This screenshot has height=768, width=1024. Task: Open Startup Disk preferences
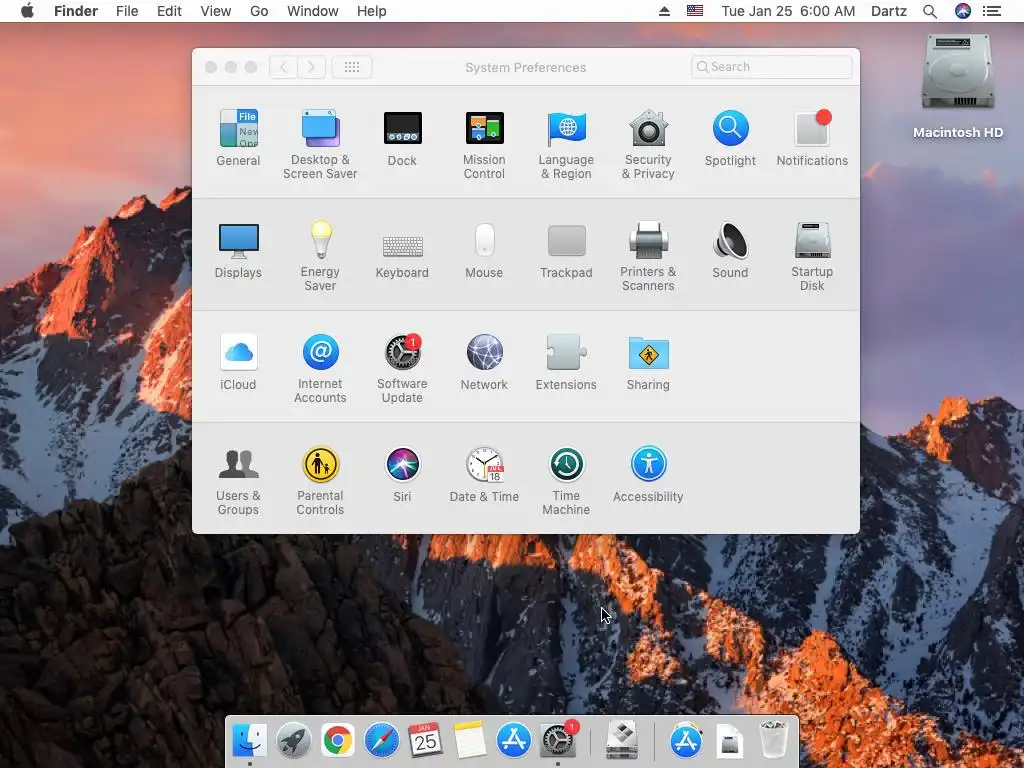[812, 257]
